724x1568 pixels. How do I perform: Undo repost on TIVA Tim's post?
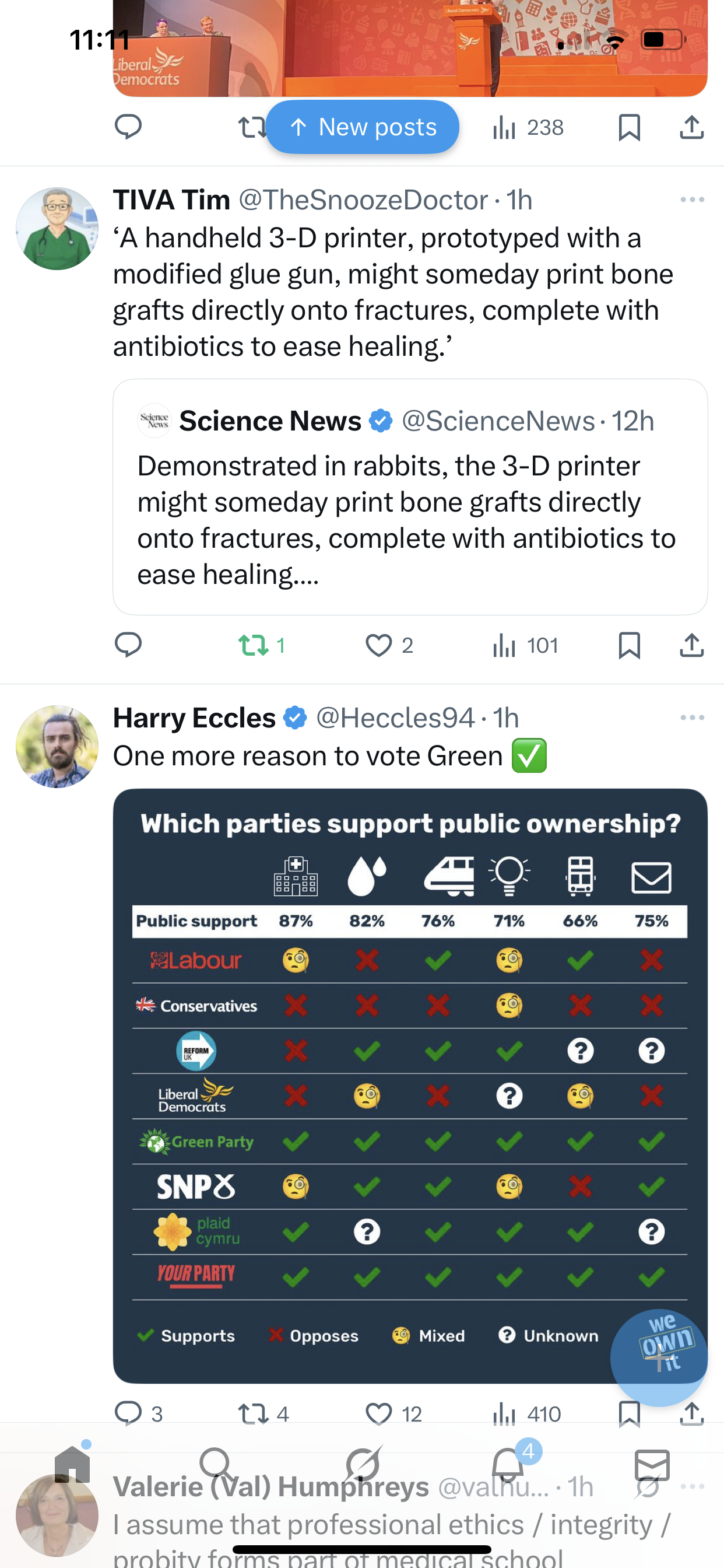pyautogui.click(x=253, y=645)
